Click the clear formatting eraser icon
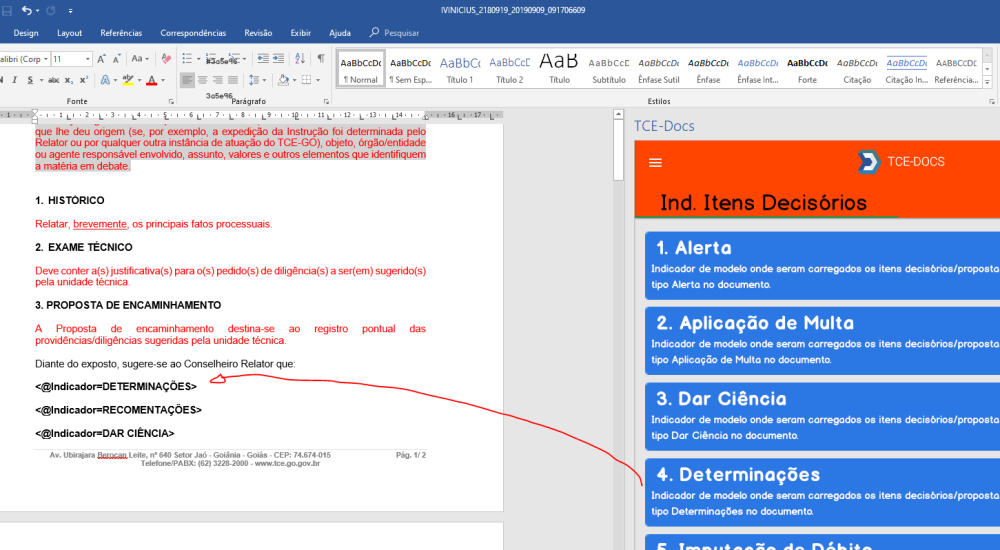The width and height of the screenshot is (1000, 550). (166, 59)
